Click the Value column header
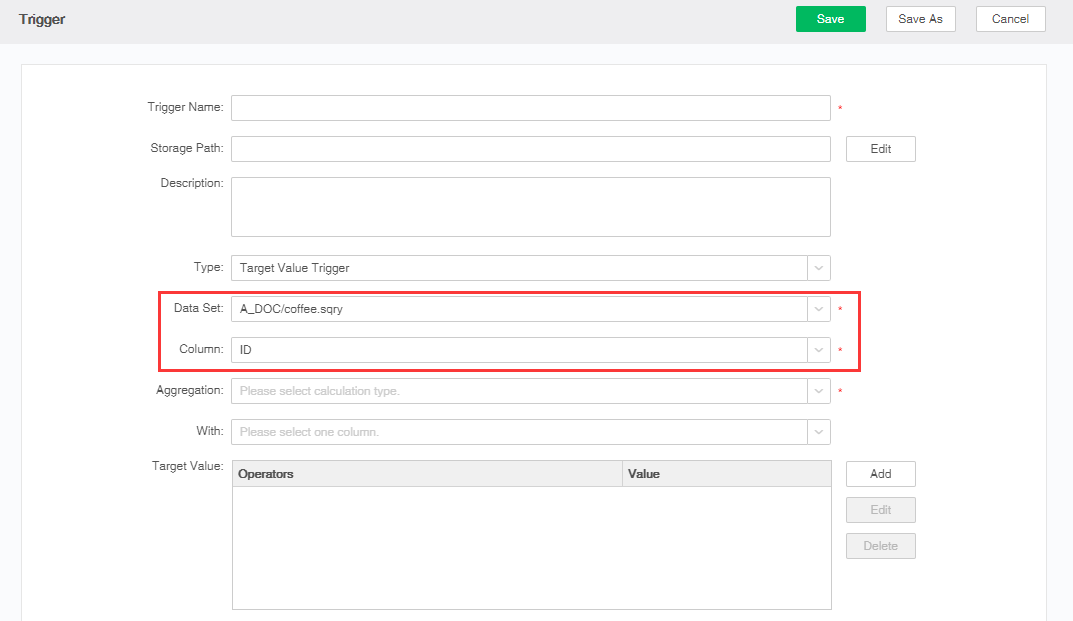The width and height of the screenshot is (1073, 621). click(726, 474)
